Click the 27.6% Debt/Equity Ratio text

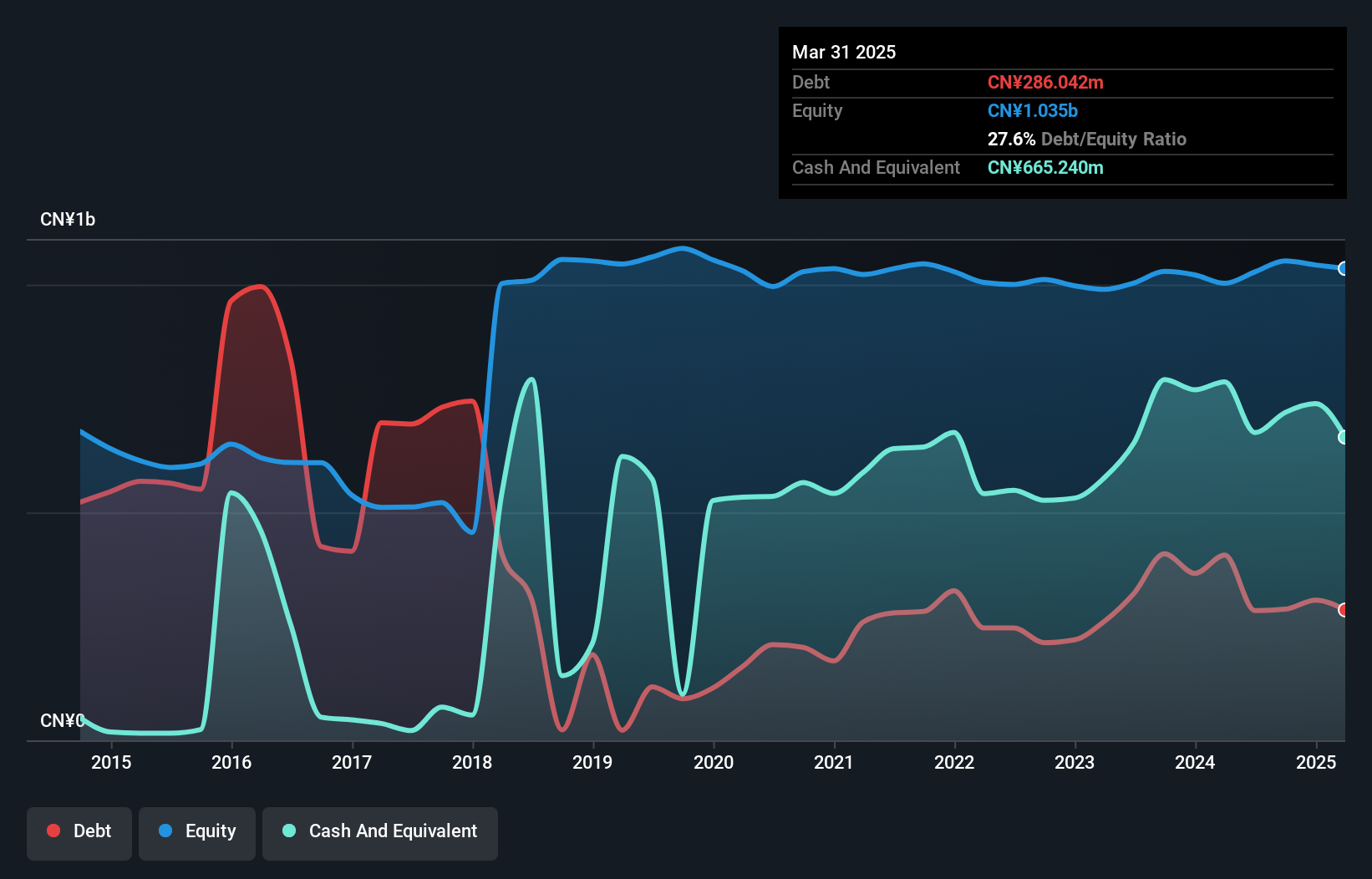click(1087, 139)
